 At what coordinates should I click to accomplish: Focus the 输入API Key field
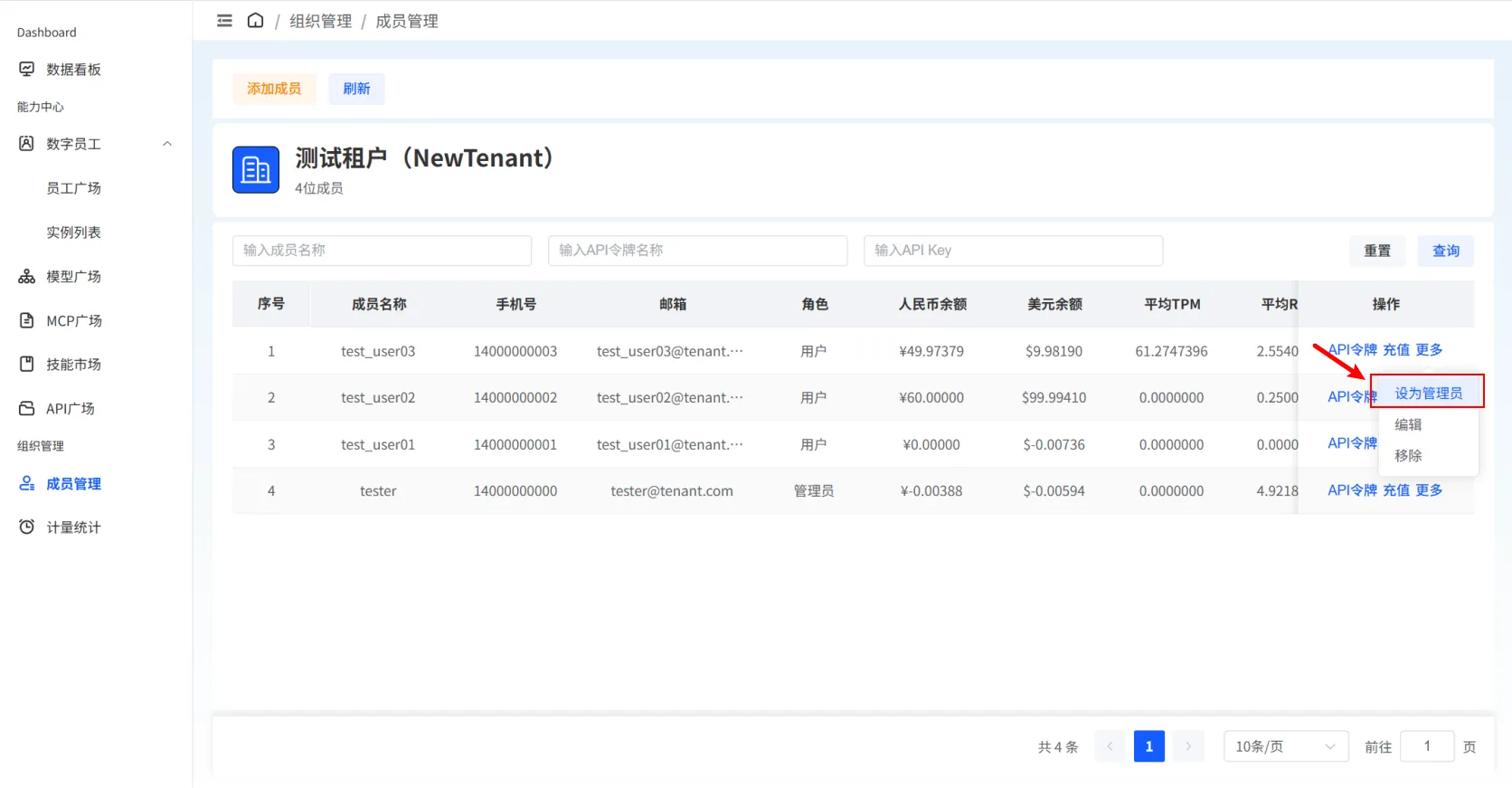point(1013,251)
